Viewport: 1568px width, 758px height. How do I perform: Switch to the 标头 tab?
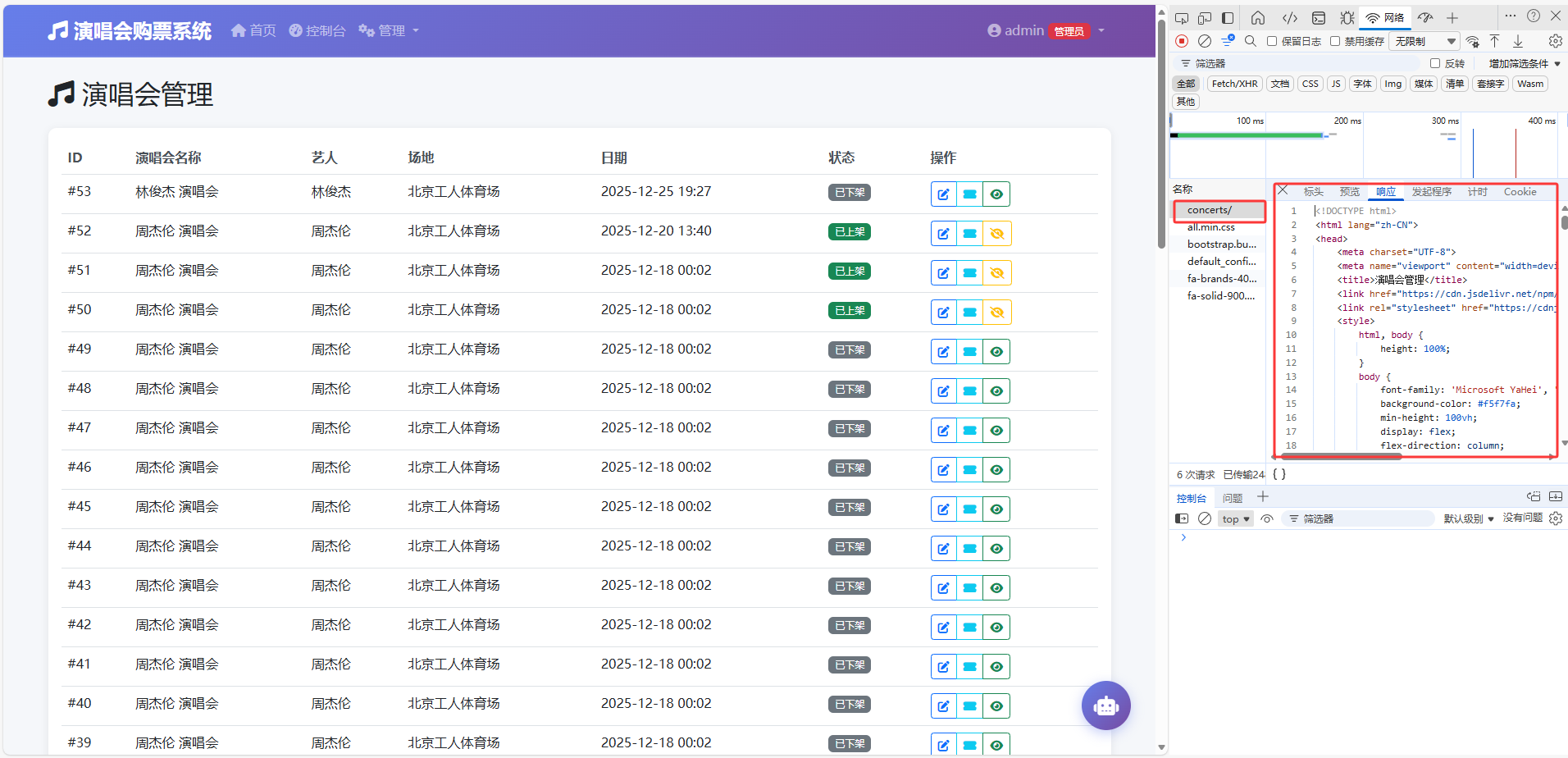coord(1313,192)
